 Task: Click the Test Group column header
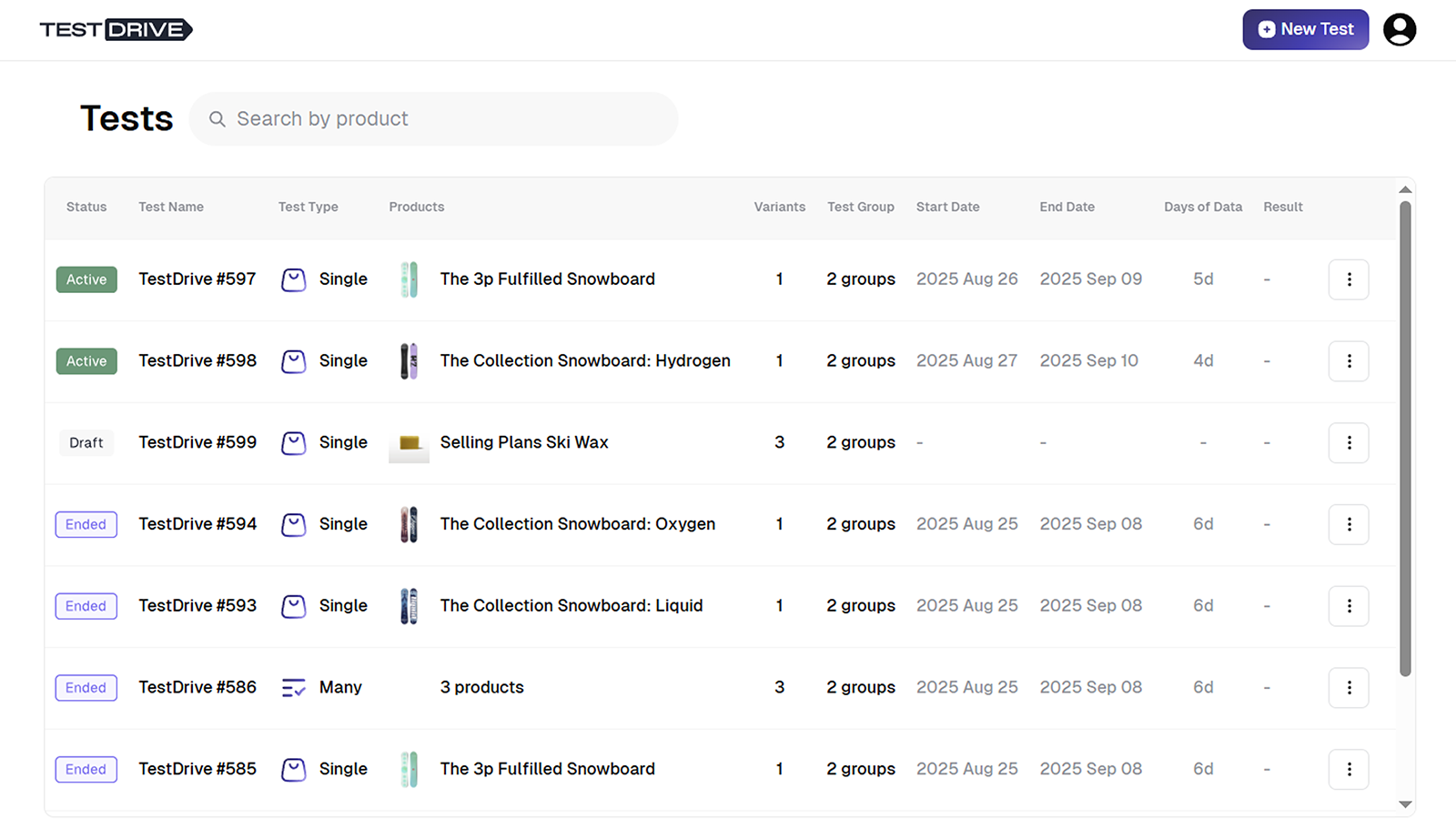click(x=861, y=207)
